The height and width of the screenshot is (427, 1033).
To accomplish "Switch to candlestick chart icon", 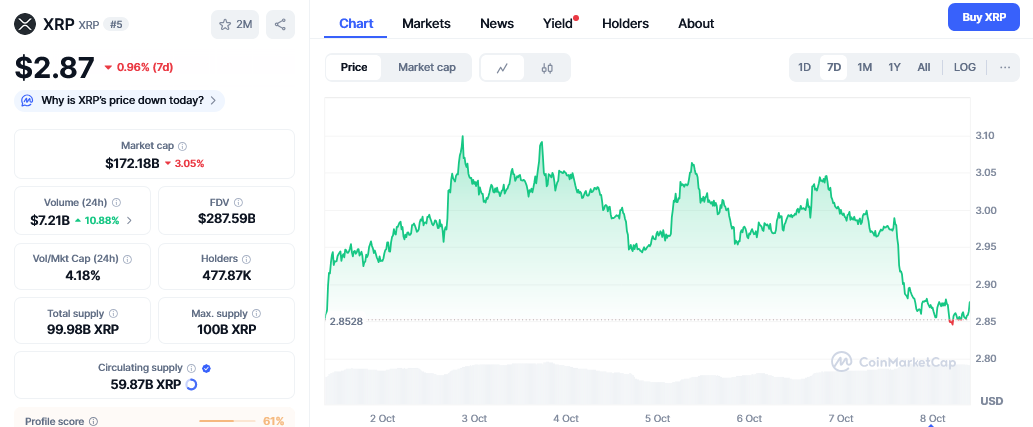I will pos(547,68).
